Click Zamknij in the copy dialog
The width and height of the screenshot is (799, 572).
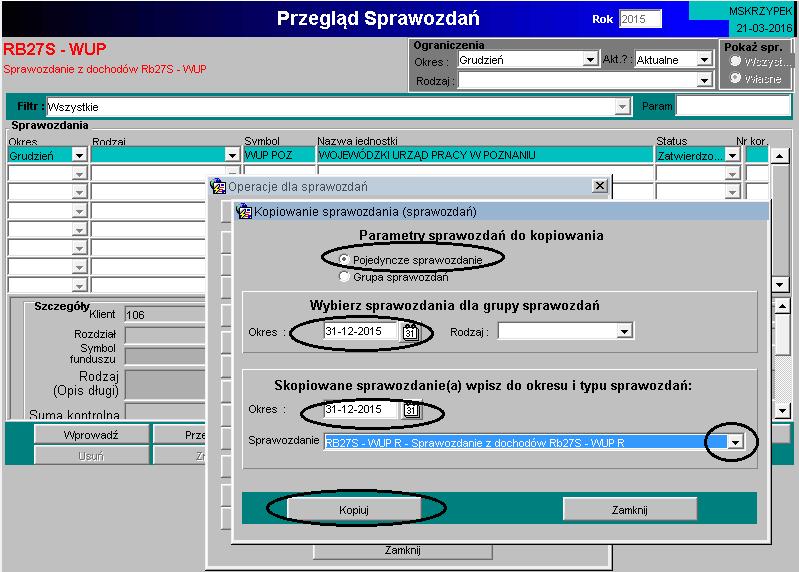click(x=630, y=510)
